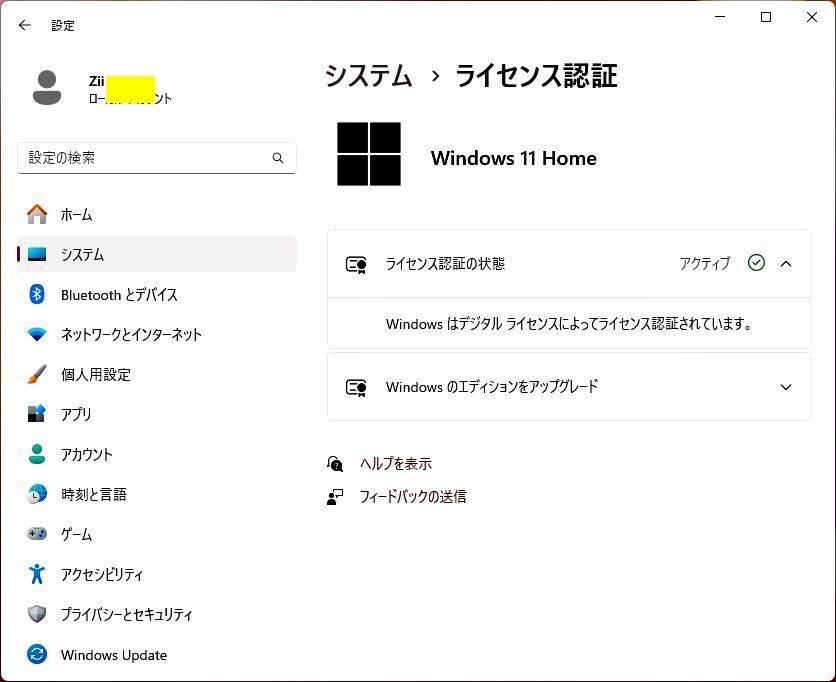Click the ヘルプを表示 link

click(394, 463)
